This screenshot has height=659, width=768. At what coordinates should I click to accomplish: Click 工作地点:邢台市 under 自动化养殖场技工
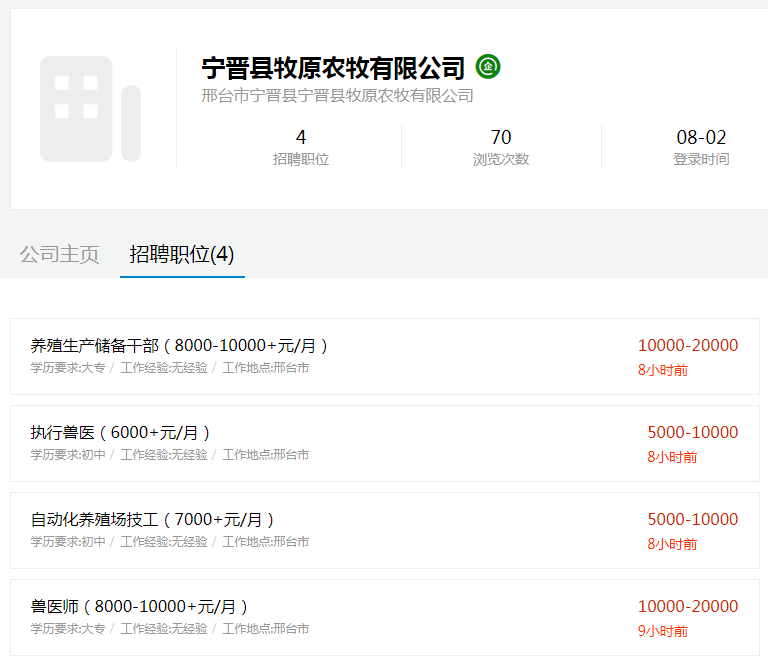[x=265, y=542]
